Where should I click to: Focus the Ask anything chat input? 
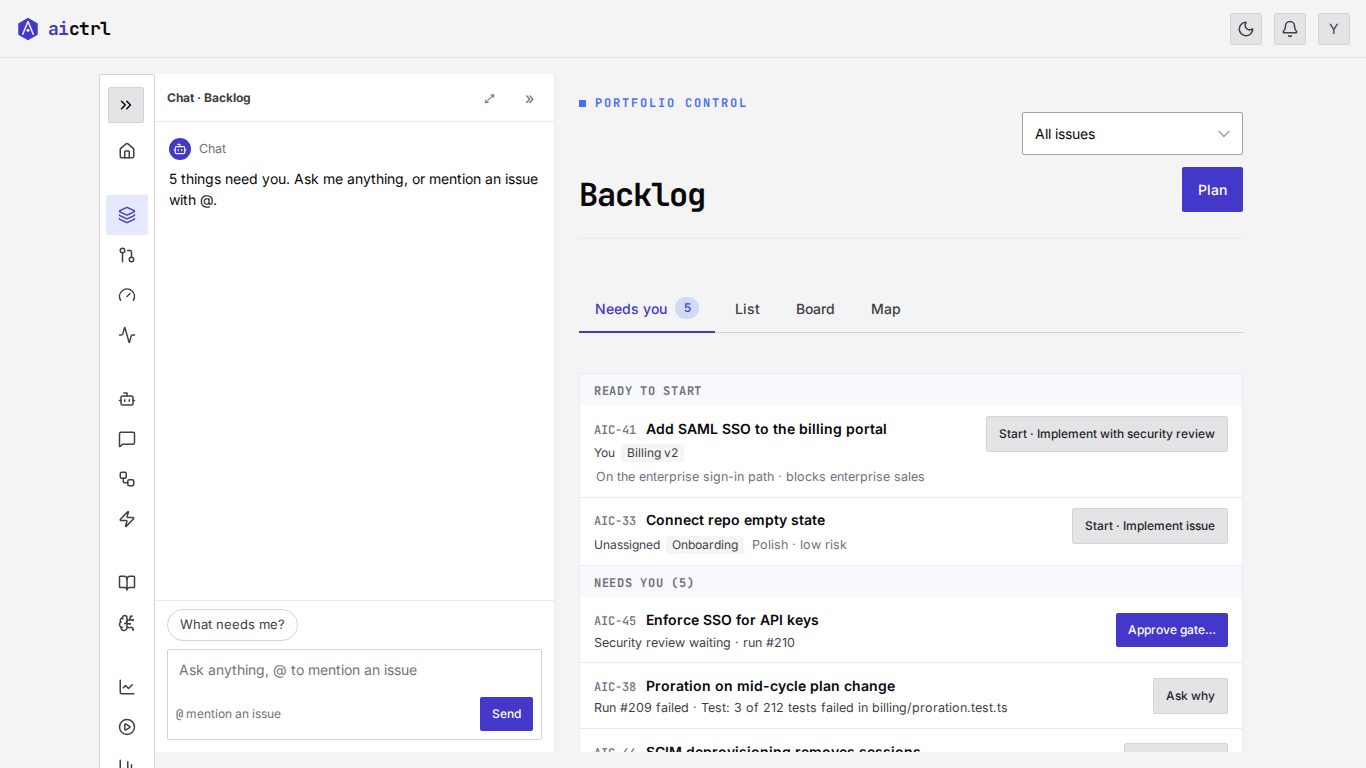(x=354, y=671)
